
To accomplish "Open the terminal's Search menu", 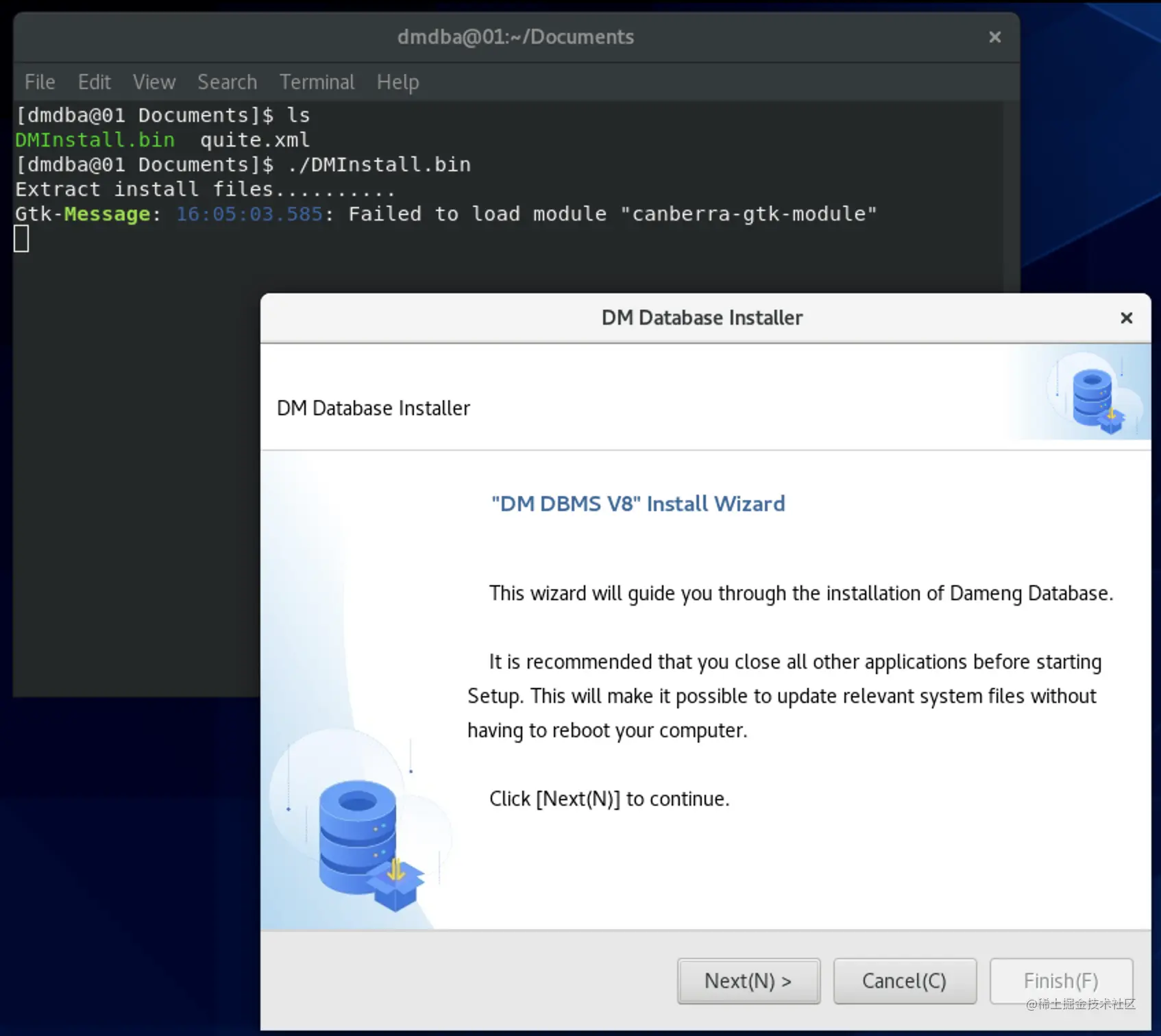I will (x=228, y=82).
